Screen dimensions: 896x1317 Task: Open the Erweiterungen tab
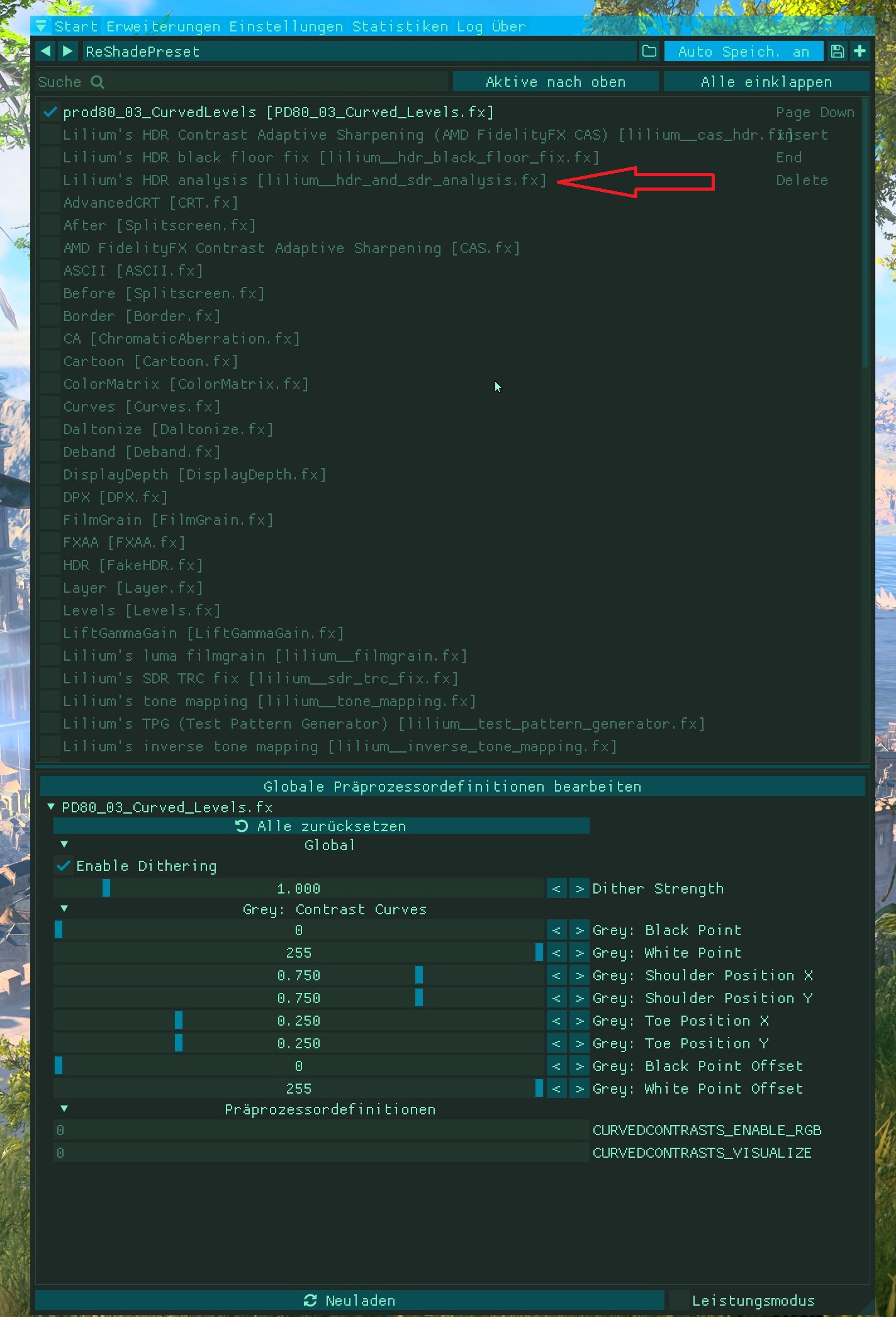pyautogui.click(x=164, y=26)
